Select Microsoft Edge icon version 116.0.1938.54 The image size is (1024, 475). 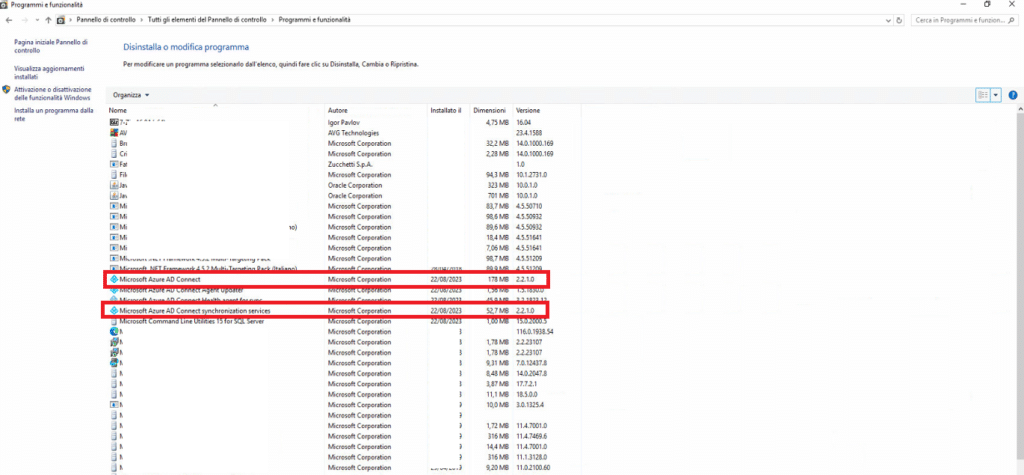(x=114, y=331)
